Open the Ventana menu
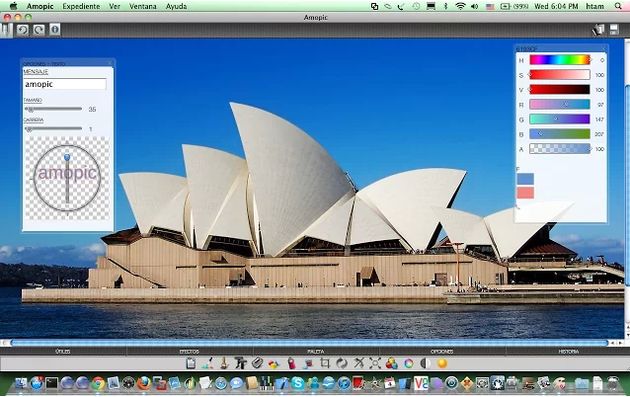 [x=143, y=6]
